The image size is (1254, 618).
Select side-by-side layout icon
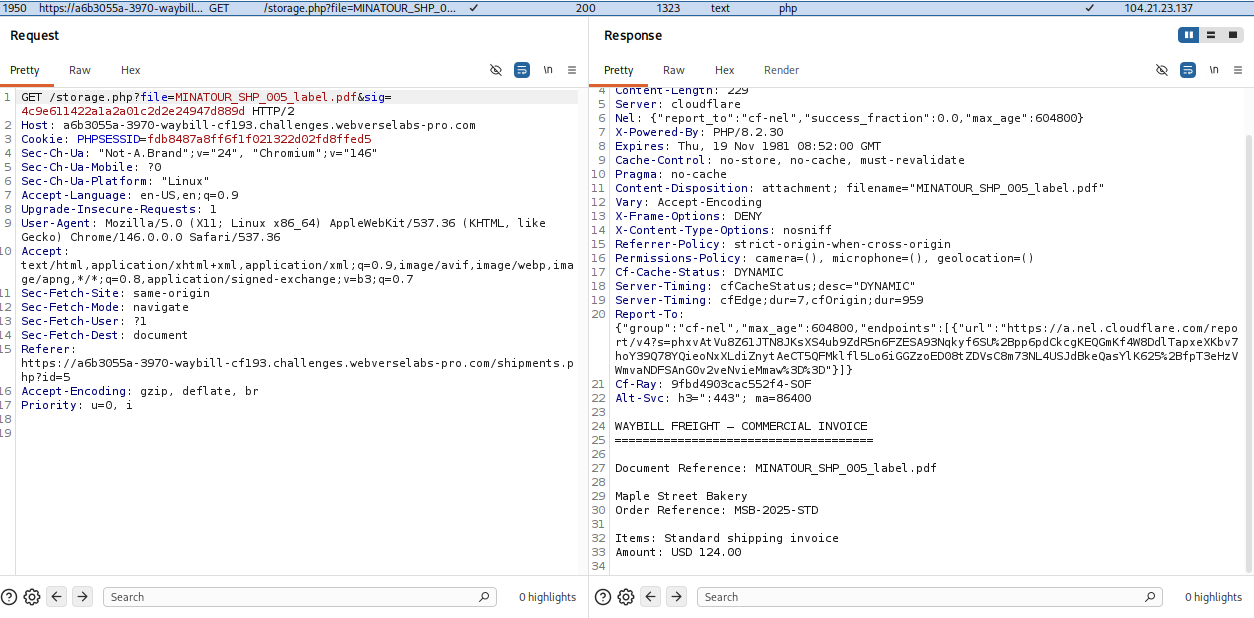pyautogui.click(x=1189, y=35)
